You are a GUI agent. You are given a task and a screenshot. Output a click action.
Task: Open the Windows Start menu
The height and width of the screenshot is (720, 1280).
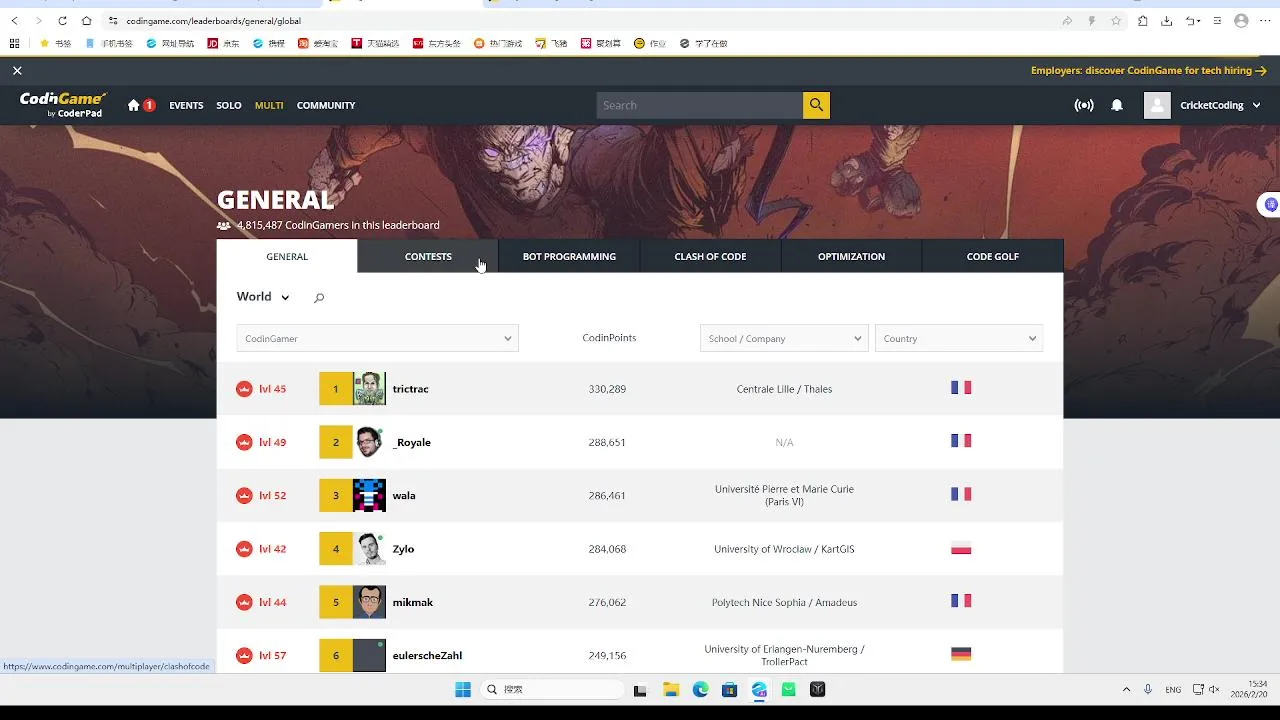coord(463,689)
